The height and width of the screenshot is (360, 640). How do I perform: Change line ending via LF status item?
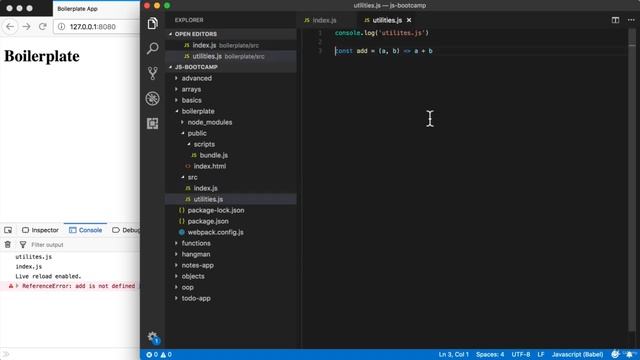(541, 354)
